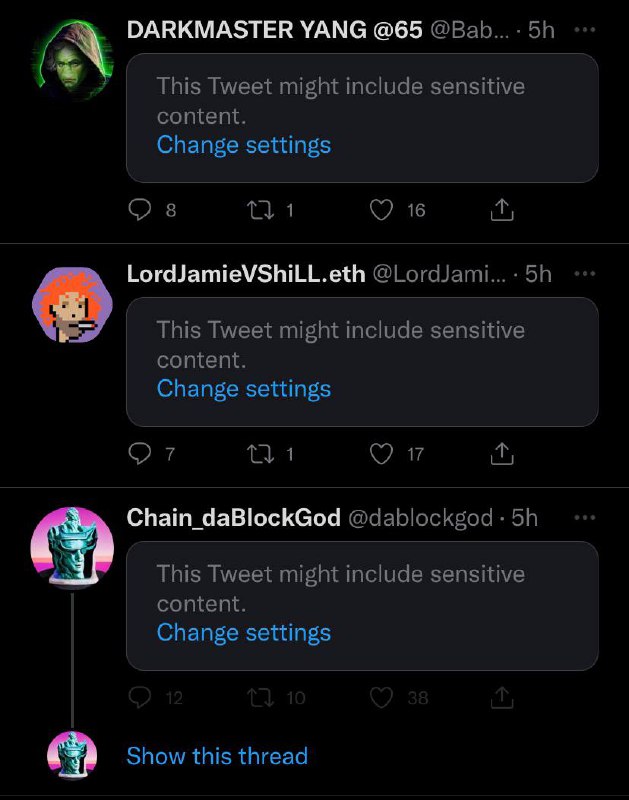This screenshot has width=629, height=800.
Task: Reply to DARKMASTER YANG's tweet
Action: coord(139,210)
